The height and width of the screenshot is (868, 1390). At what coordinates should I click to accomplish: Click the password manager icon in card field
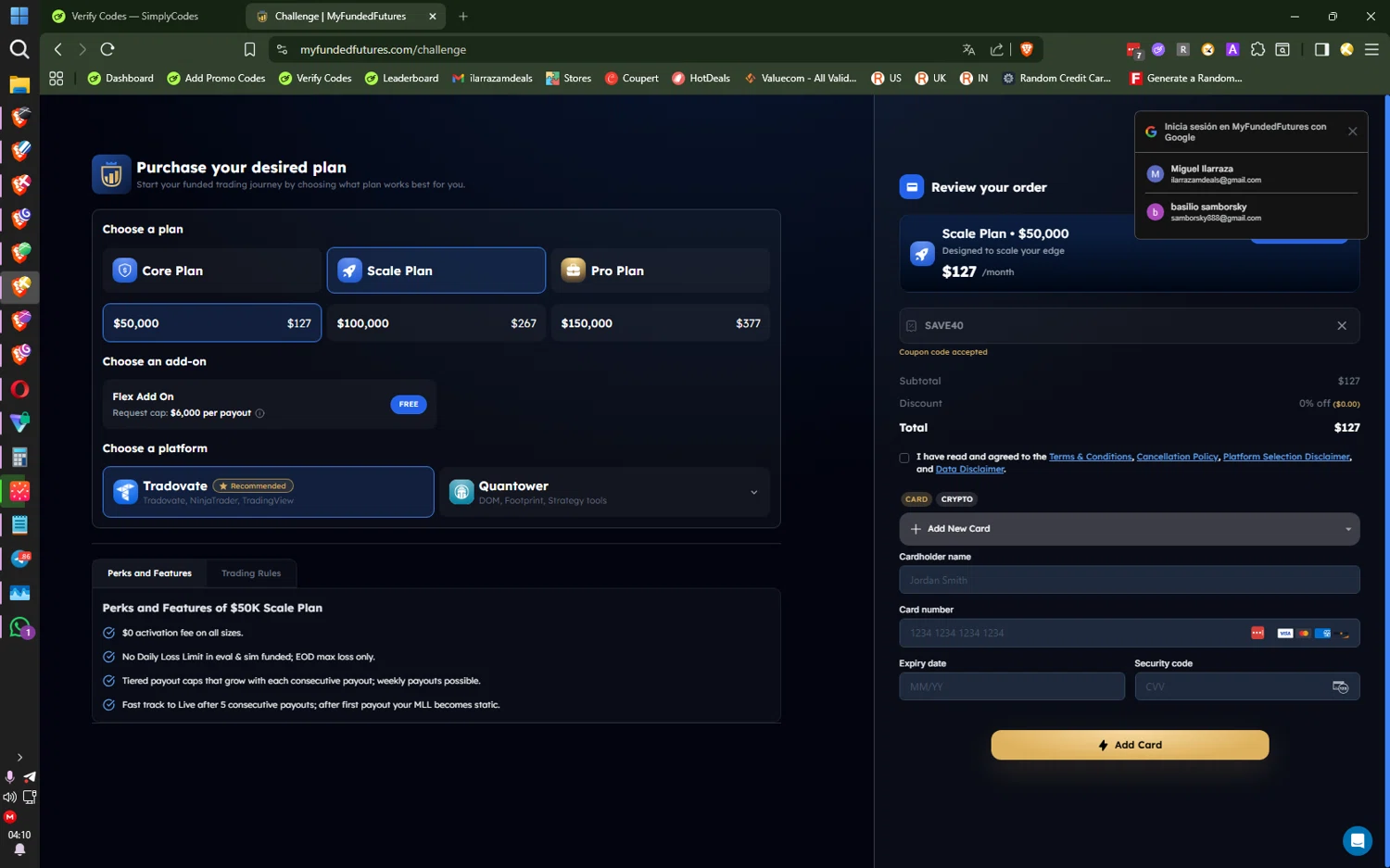1257,633
